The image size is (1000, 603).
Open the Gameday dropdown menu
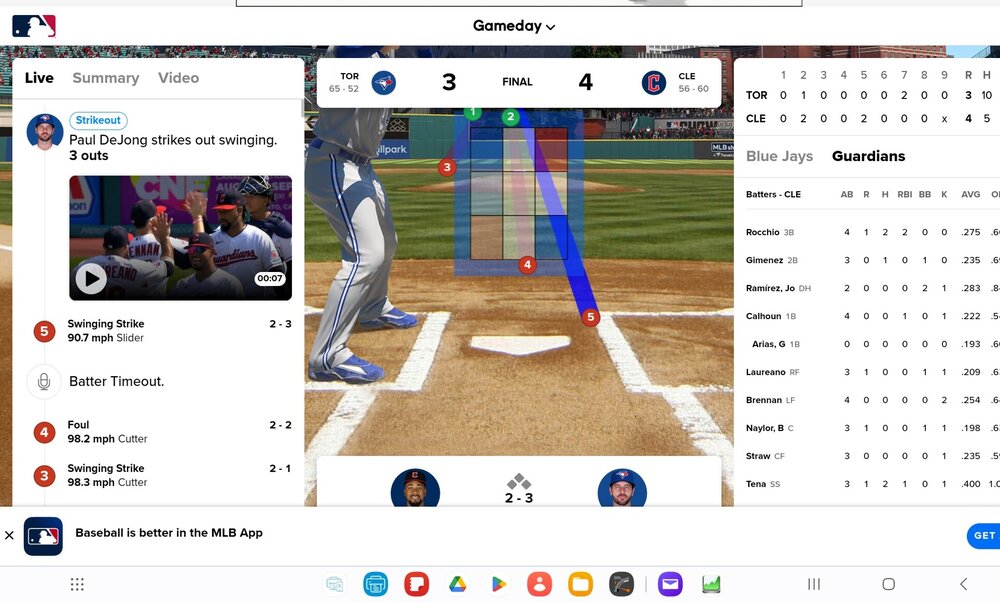click(514, 26)
